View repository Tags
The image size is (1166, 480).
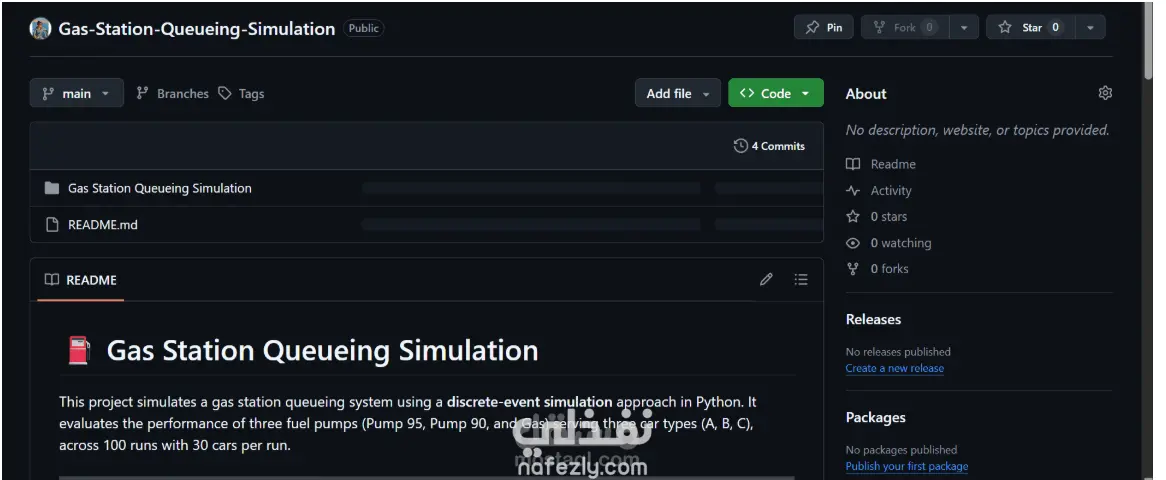[241, 94]
